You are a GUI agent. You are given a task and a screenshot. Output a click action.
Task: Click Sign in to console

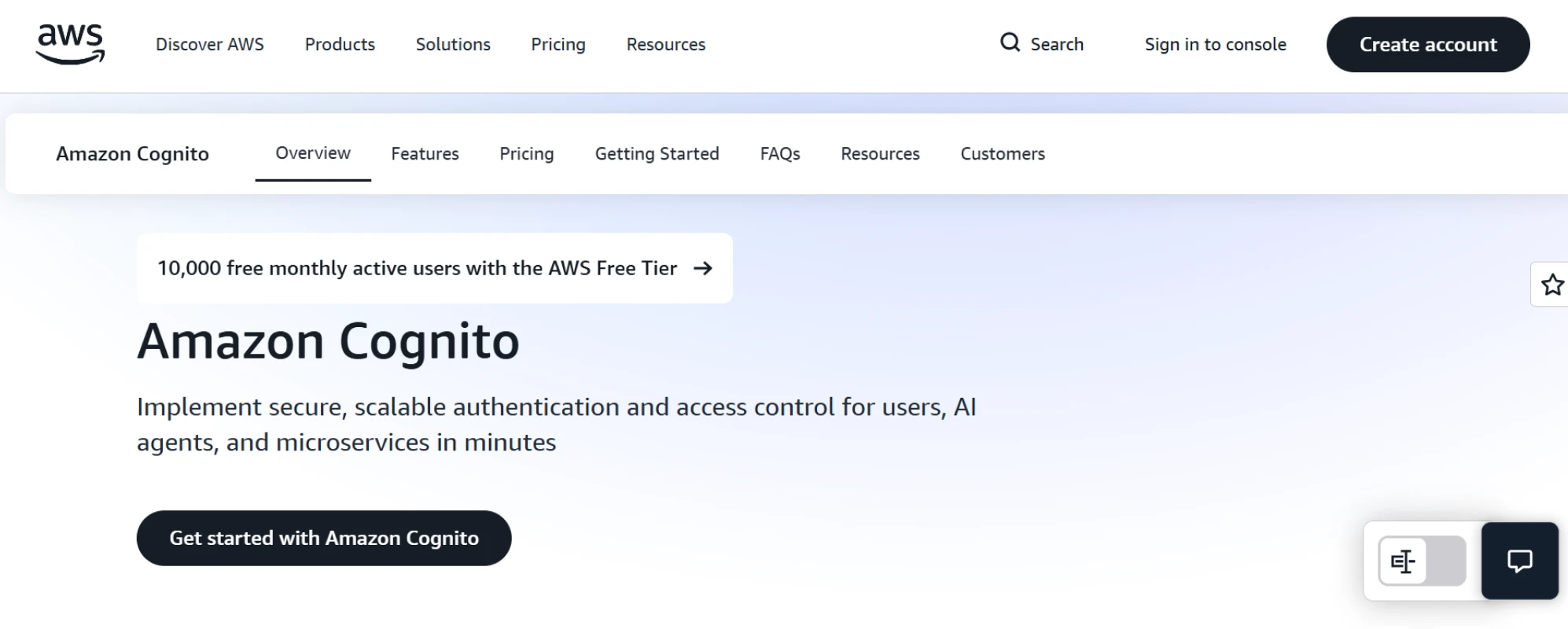tap(1216, 45)
